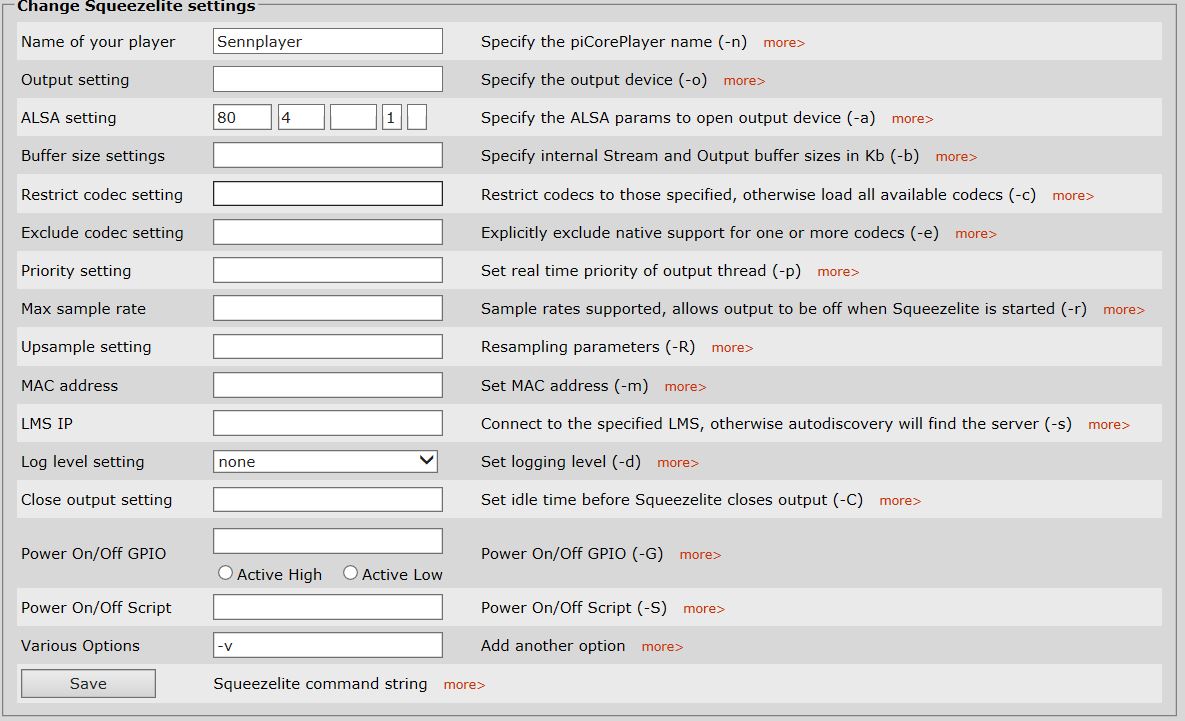
Task: Click the Restrict codec setting field
Action: pos(328,193)
